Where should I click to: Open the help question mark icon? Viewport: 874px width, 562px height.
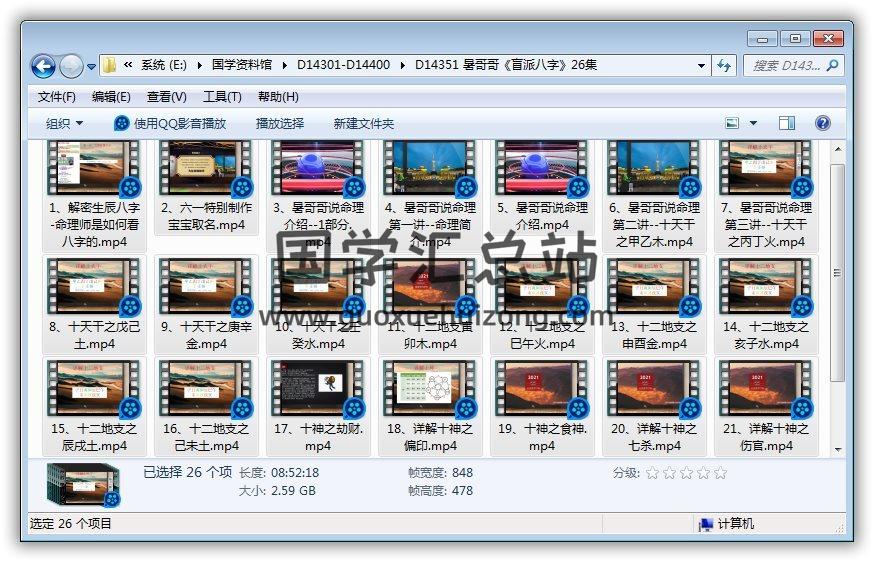coord(822,123)
